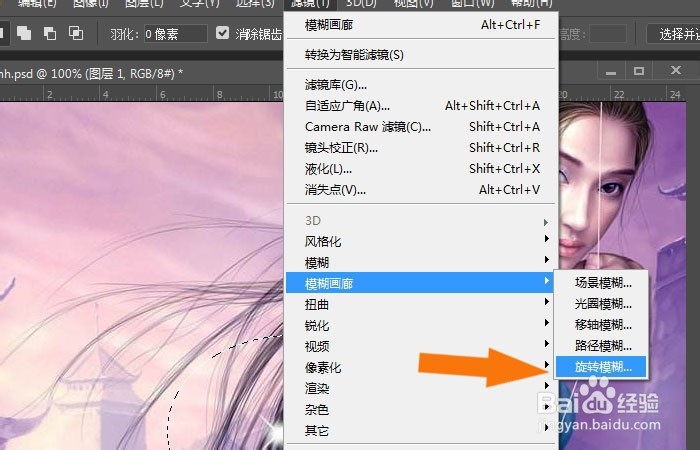Expand the 扭曲 distort submenu
The width and height of the screenshot is (700, 450).
click(x=421, y=304)
